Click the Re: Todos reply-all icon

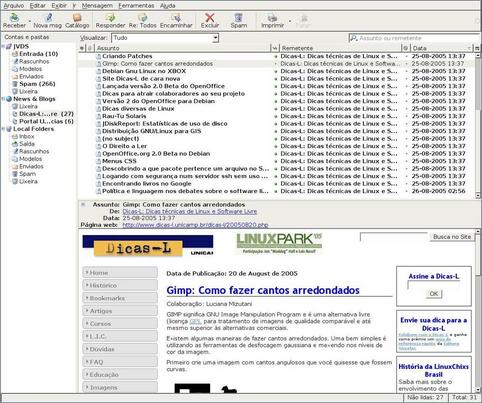point(142,21)
